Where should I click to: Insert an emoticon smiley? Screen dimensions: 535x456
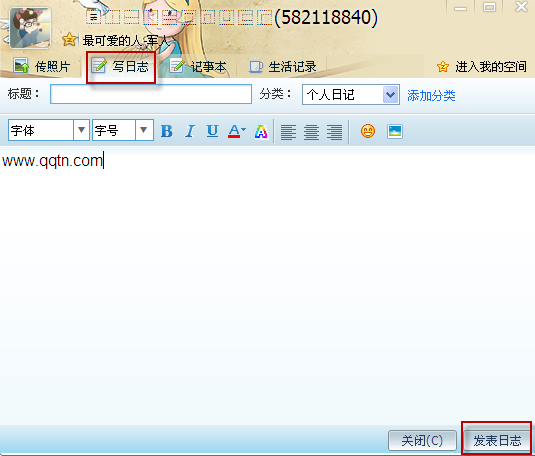[368, 131]
